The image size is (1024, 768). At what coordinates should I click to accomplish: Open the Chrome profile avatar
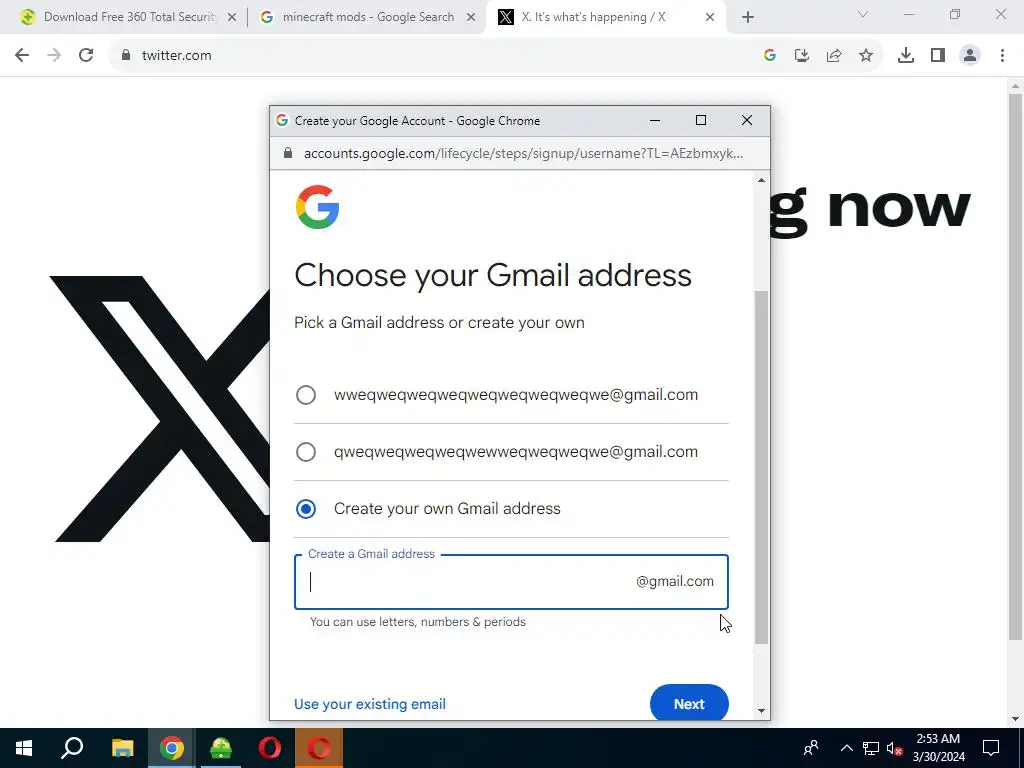point(970,56)
